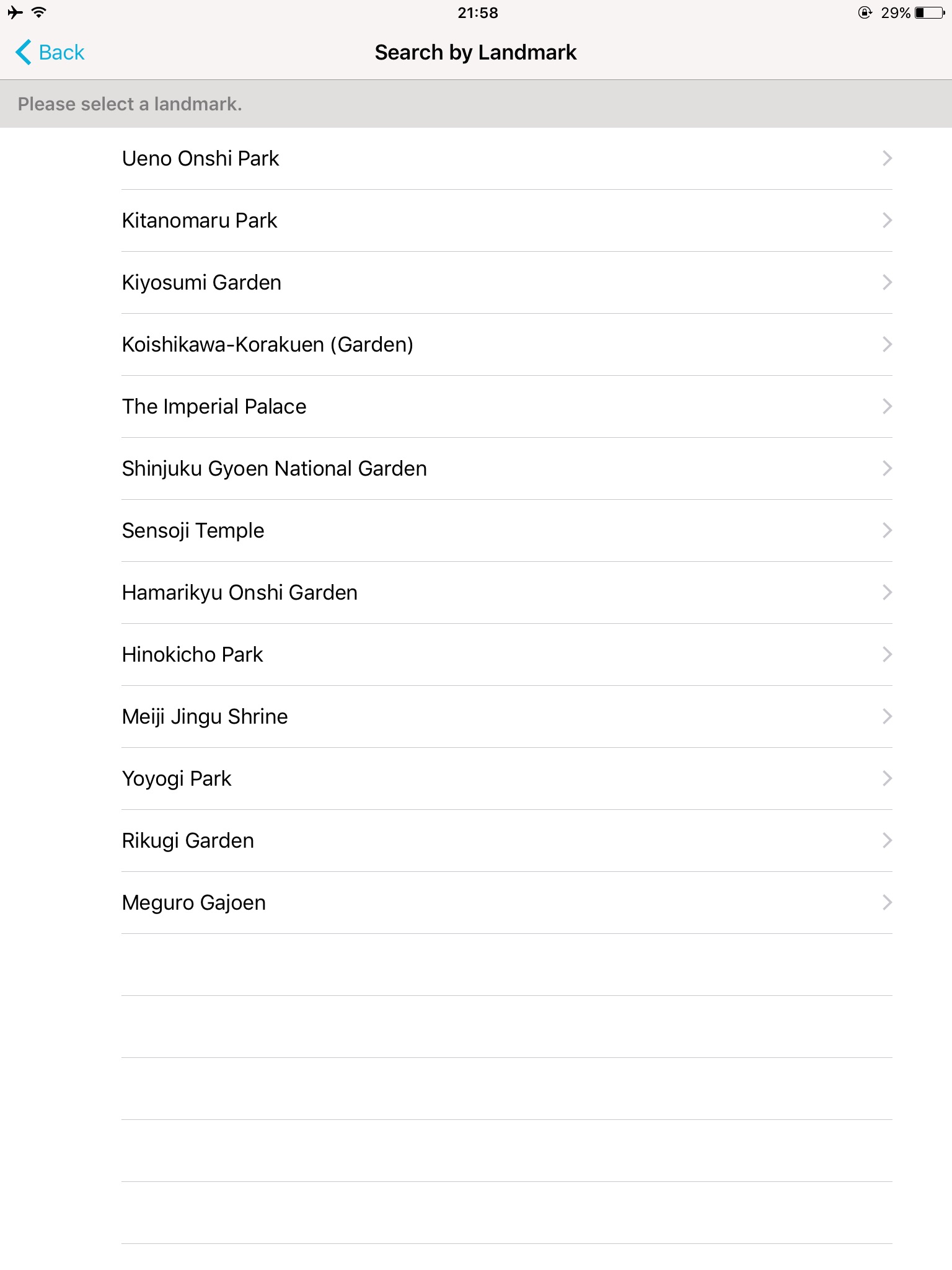Viewport: 952px width, 1270px height.
Task: Go back using the Back text
Action: [x=61, y=52]
